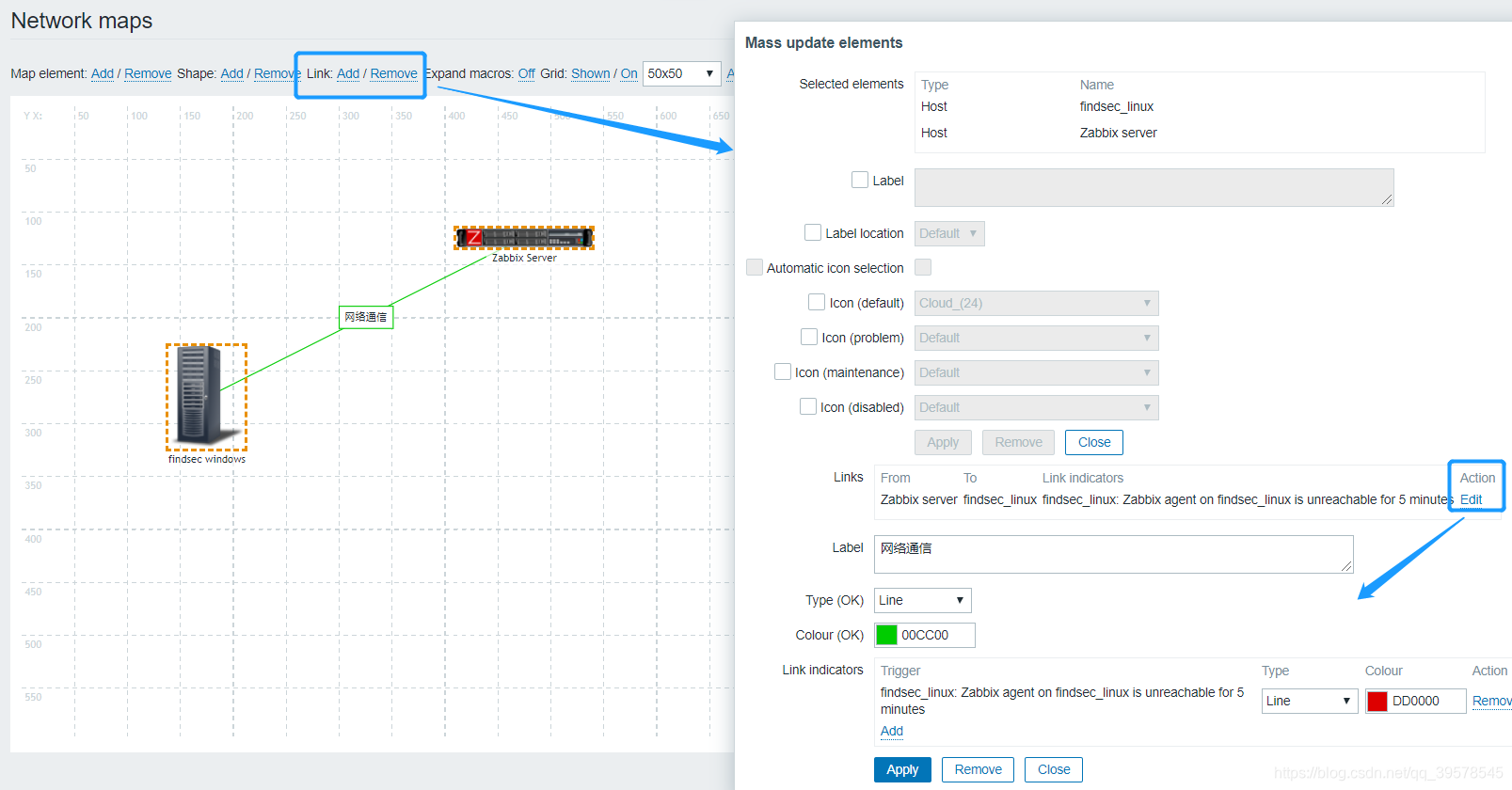Image resolution: width=1512 pixels, height=790 pixels.
Task: Add a new shape to map
Action: pos(232,73)
